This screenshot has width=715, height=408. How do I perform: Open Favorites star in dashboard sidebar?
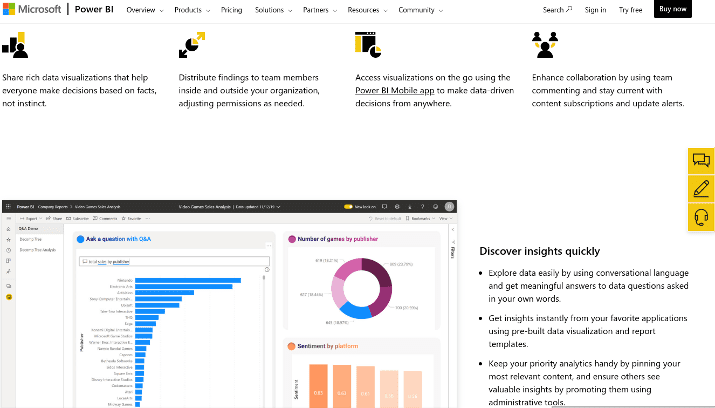click(8, 239)
